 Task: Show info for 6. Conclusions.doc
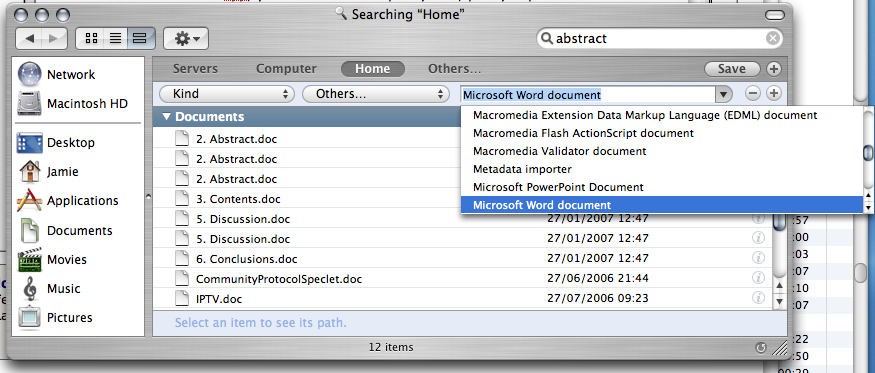pyautogui.click(x=758, y=258)
